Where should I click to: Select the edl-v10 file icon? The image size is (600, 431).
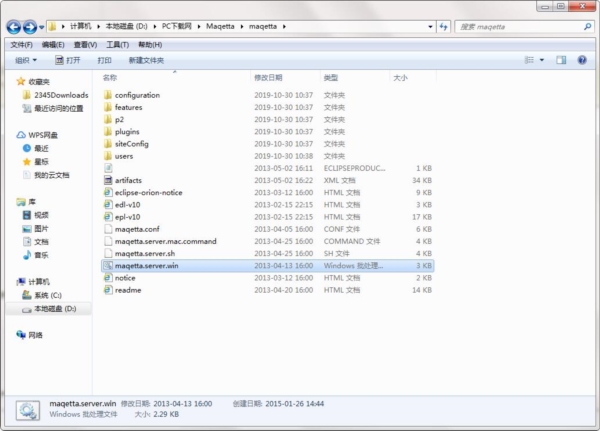click(108, 205)
